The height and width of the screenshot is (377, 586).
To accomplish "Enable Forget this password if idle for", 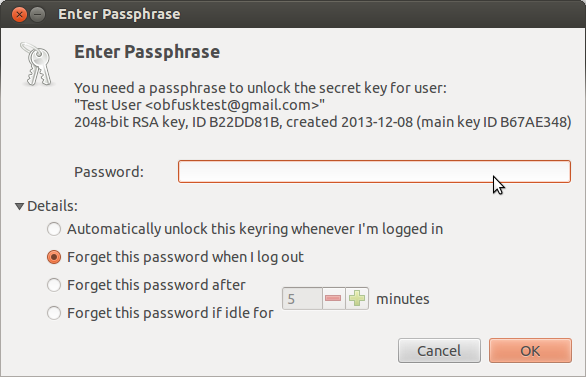I will [x=54, y=313].
